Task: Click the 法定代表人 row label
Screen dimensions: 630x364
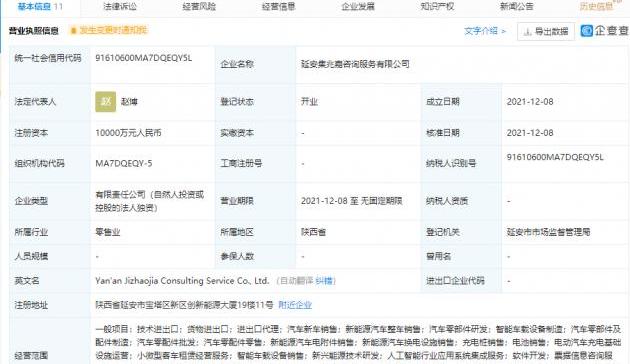Action: pos(35,102)
